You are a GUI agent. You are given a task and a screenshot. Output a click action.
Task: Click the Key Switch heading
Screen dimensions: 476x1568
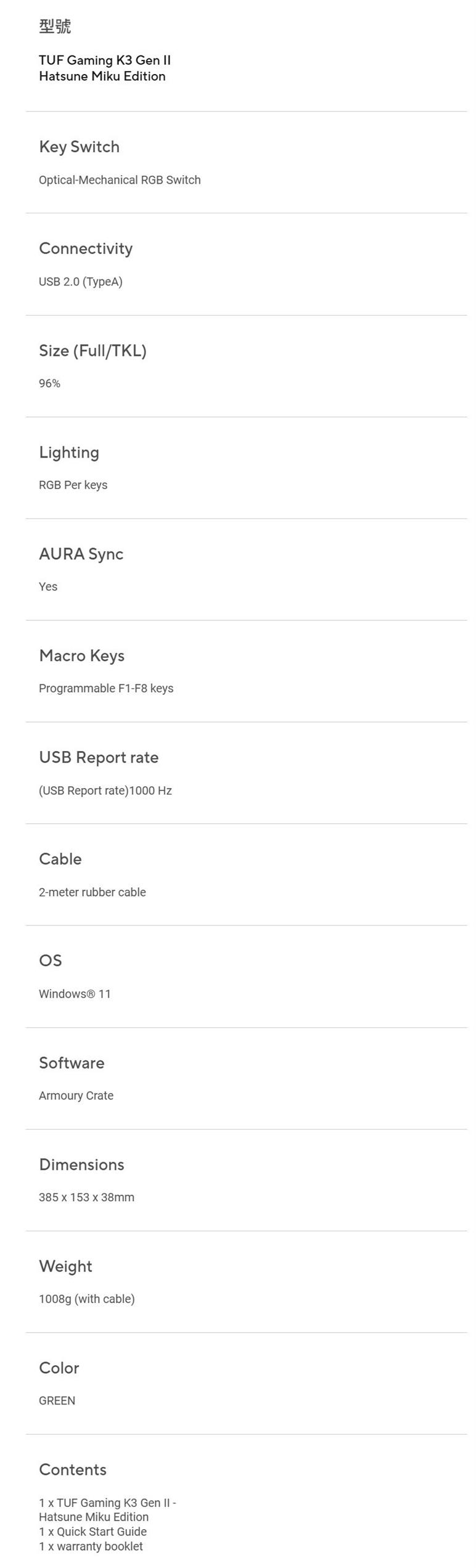tap(79, 147)
